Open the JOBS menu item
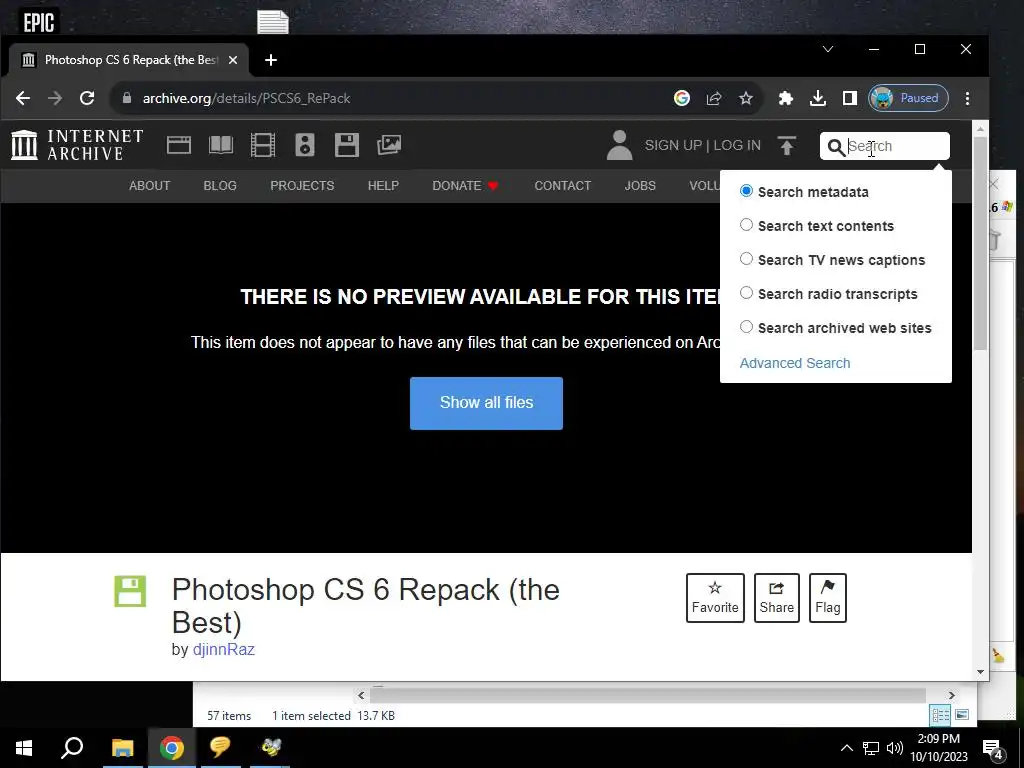 640,185
